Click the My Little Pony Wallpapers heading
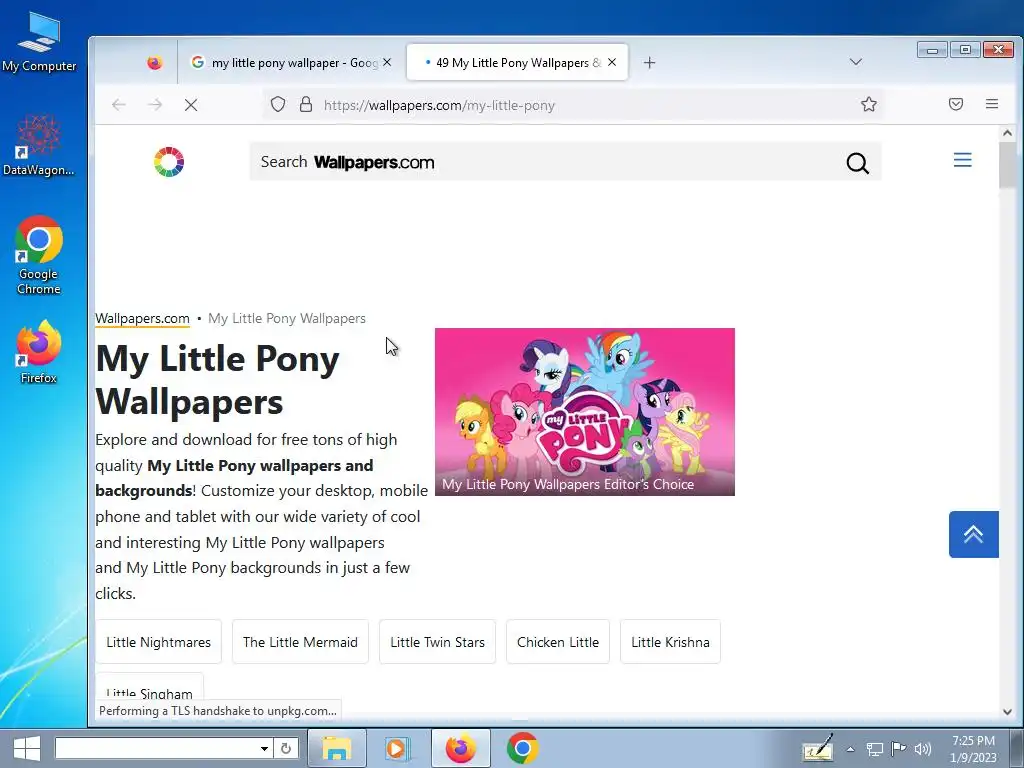Image resolution: width=1024 pixels, height=768 pixels. click(x=217, y=380)
